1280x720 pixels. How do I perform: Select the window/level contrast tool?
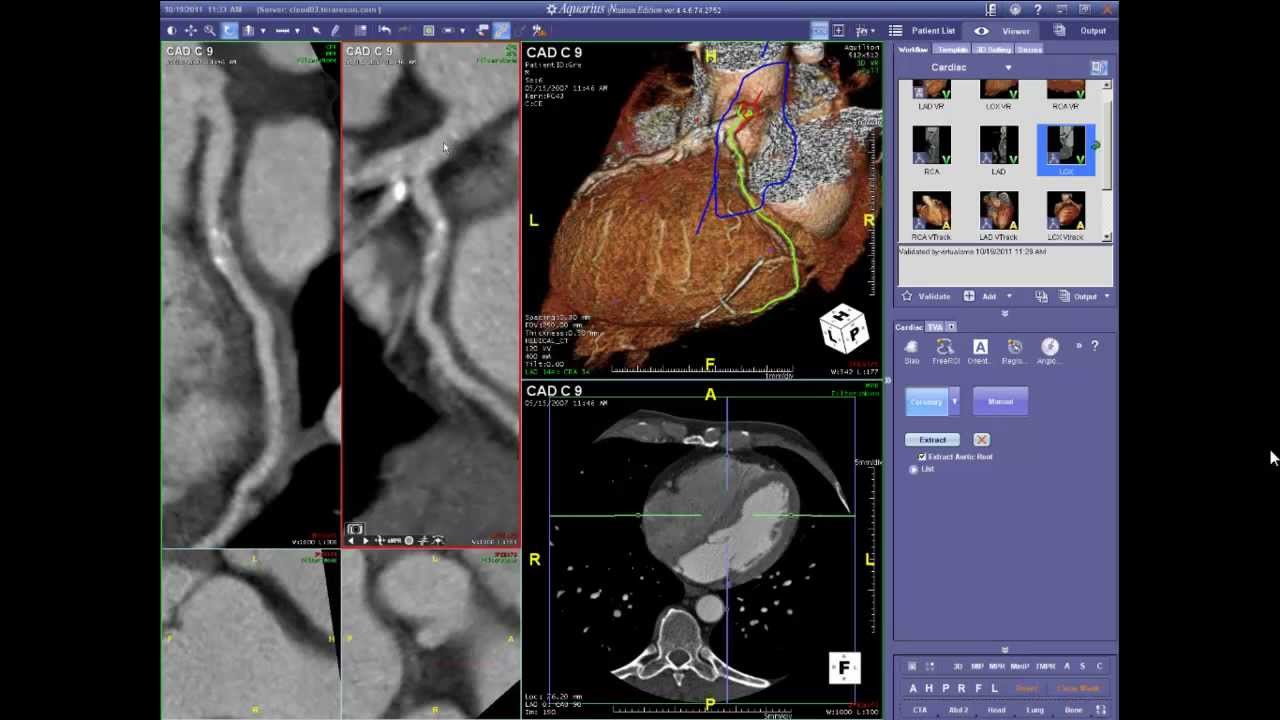tap(171, 31)
